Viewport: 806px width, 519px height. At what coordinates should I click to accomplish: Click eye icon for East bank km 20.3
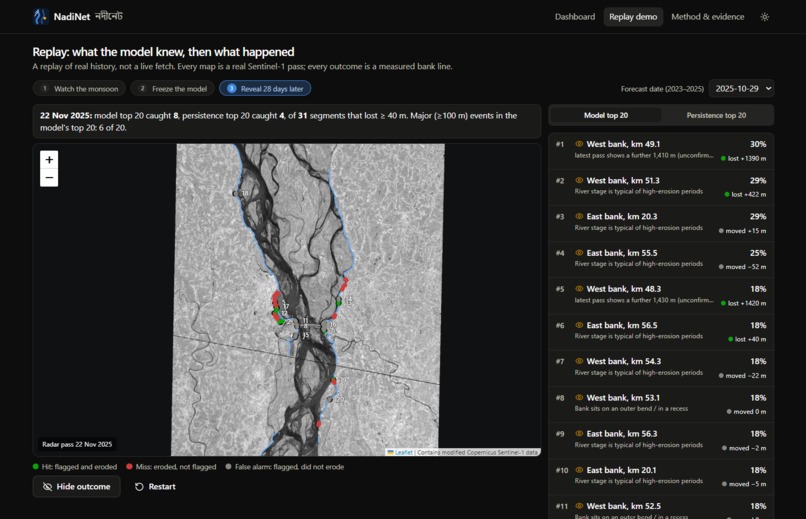(579, 216)
